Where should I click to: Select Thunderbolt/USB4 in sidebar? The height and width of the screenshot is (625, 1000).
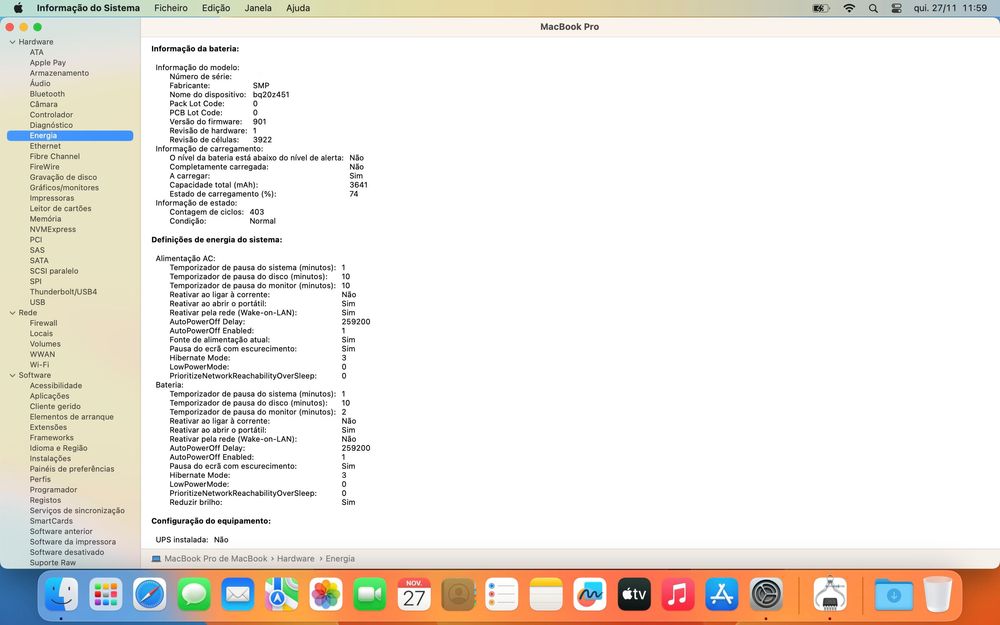tap(63, 292)
